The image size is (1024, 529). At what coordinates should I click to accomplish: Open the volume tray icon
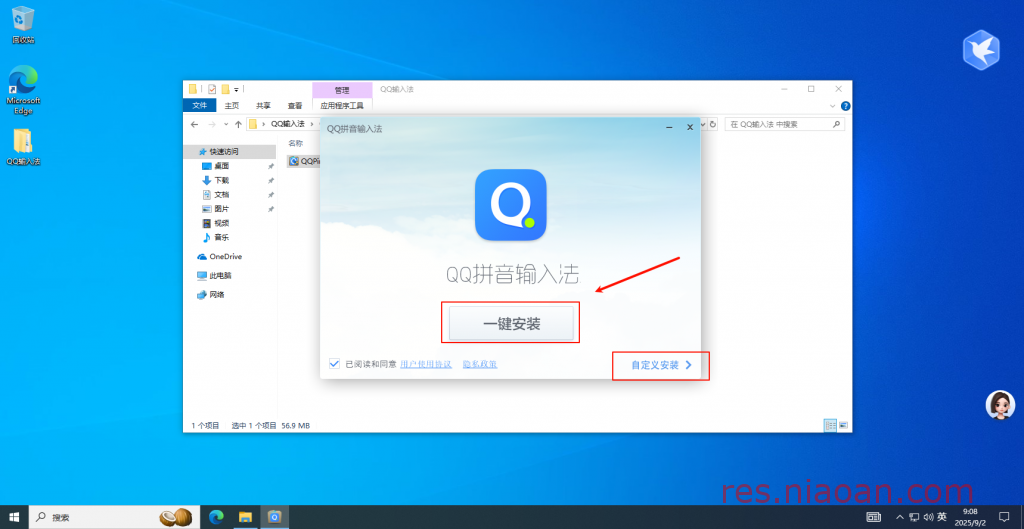click(927, 517)
